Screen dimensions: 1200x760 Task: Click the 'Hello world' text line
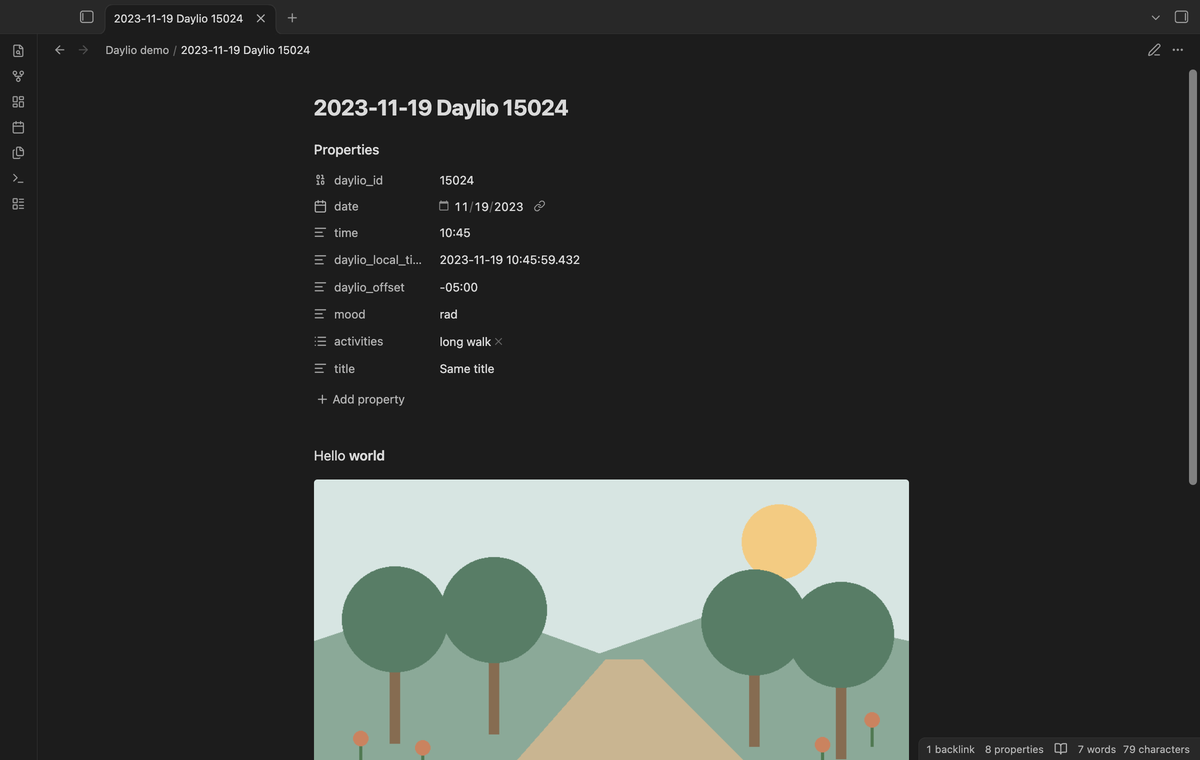[349, 455]
